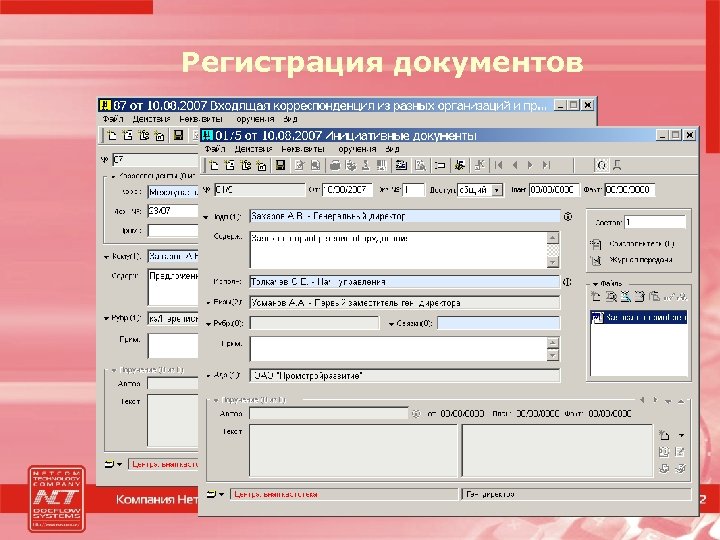Open dropdown arrow next to status bar folder icon
The image size is (720, 540).
click(222, 495)
